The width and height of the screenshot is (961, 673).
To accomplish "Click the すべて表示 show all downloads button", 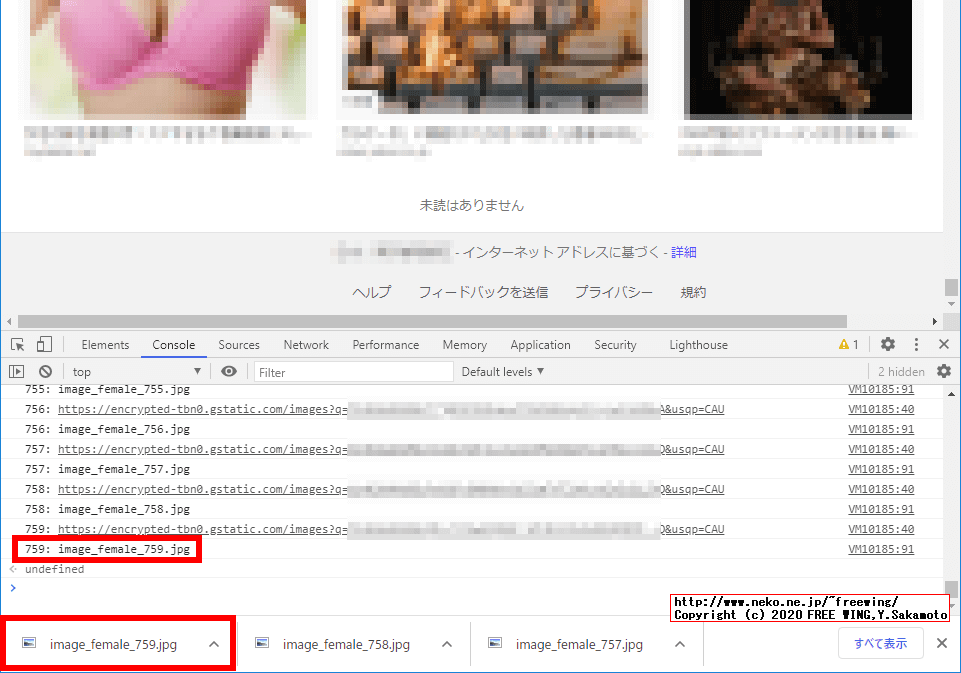I will pyautogui.click(x=880, y=643).
